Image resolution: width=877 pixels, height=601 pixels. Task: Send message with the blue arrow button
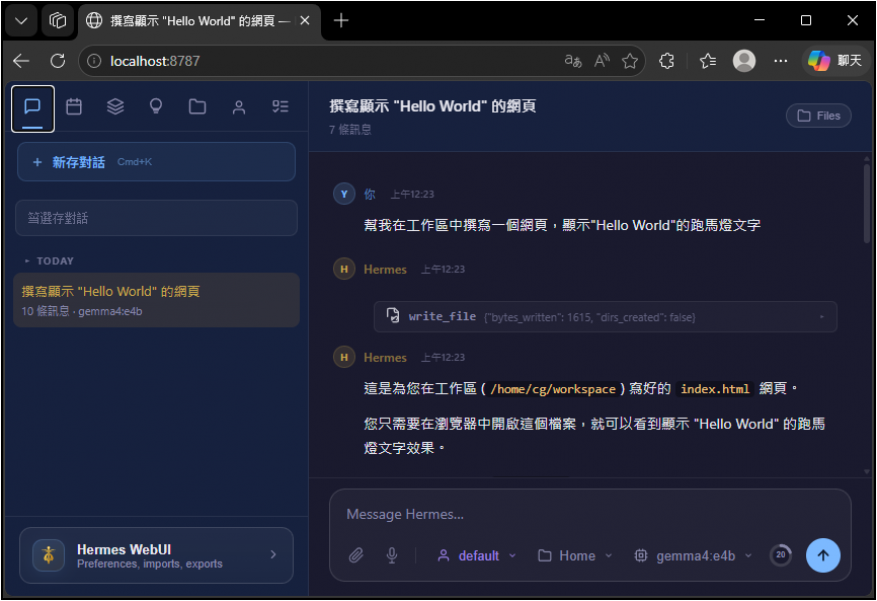823,555
